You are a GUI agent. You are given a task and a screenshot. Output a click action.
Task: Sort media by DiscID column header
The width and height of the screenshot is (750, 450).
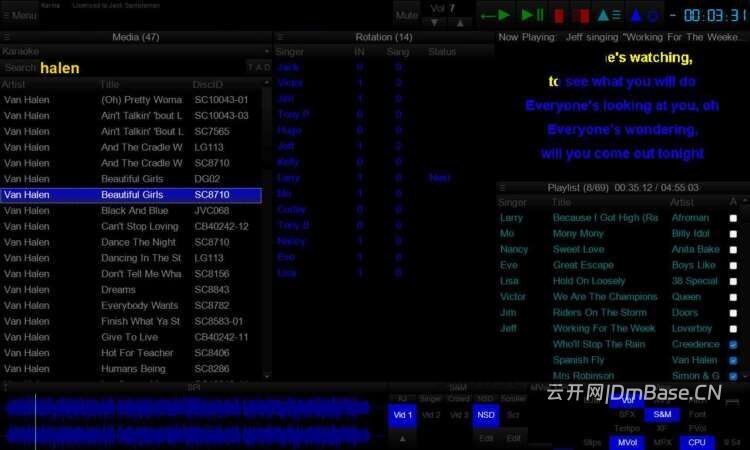tap(207, 84)
